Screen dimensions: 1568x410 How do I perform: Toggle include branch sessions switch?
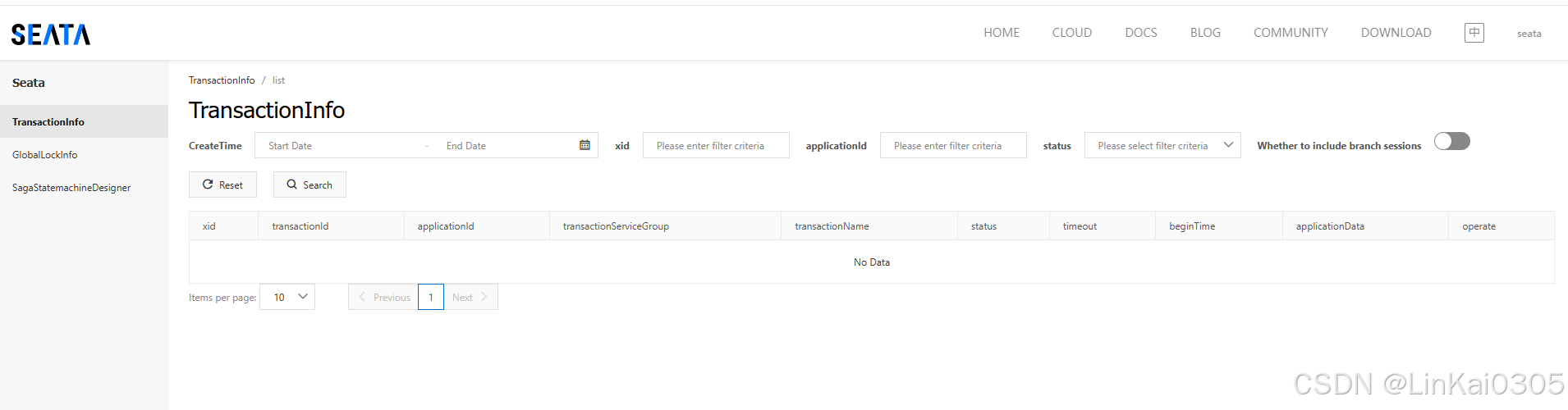pyautogui.click(x=1451, y=141)
